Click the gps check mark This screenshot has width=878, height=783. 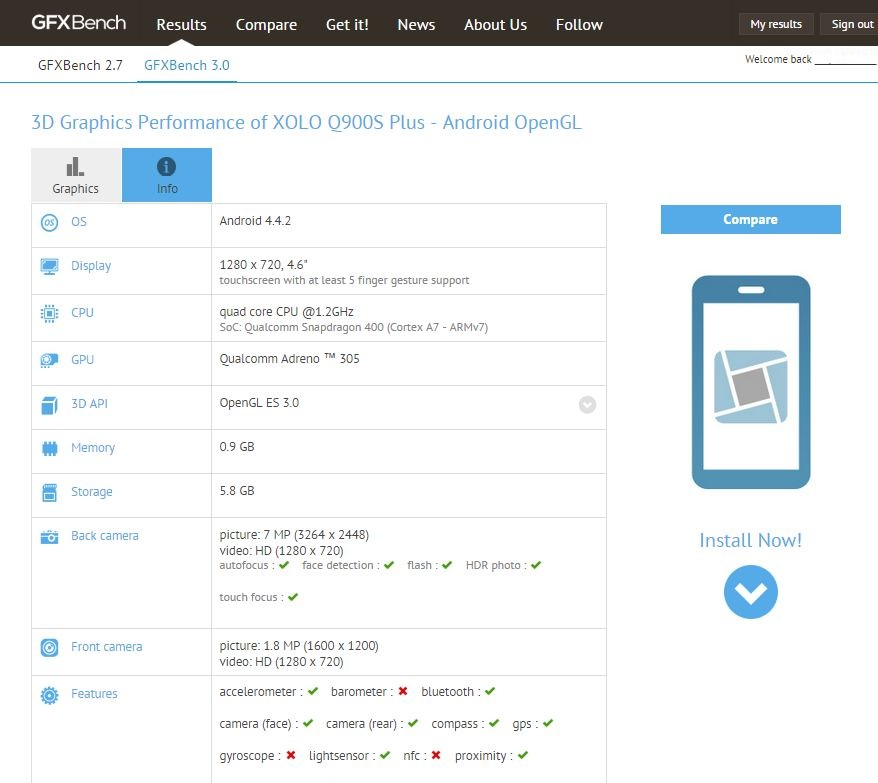pyautogui.click(x=548, y=723)
